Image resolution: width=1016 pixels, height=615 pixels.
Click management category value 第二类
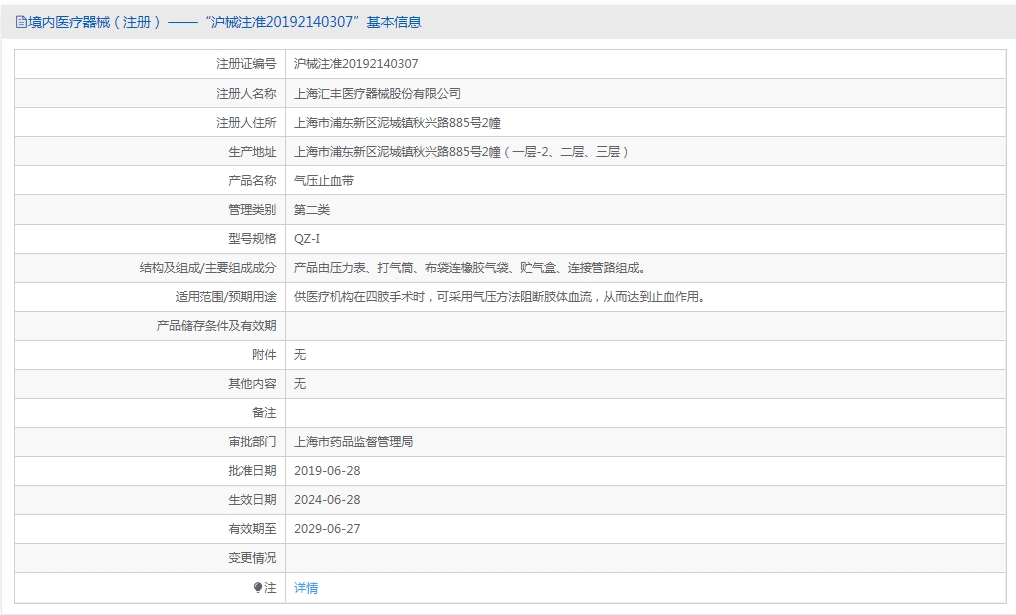(x=312, y=209)
